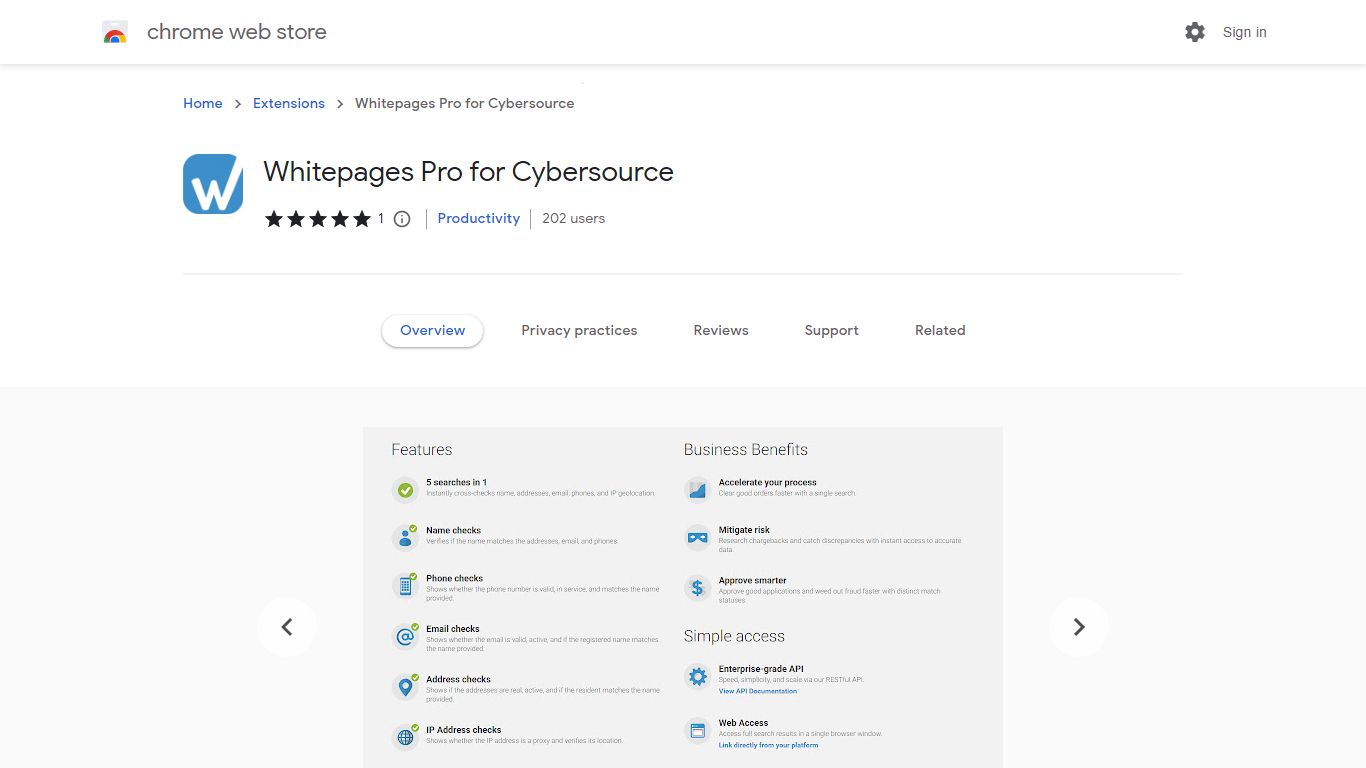
Task: Click the Enterprise-grade API gear icon
Action: pos(697,677)
